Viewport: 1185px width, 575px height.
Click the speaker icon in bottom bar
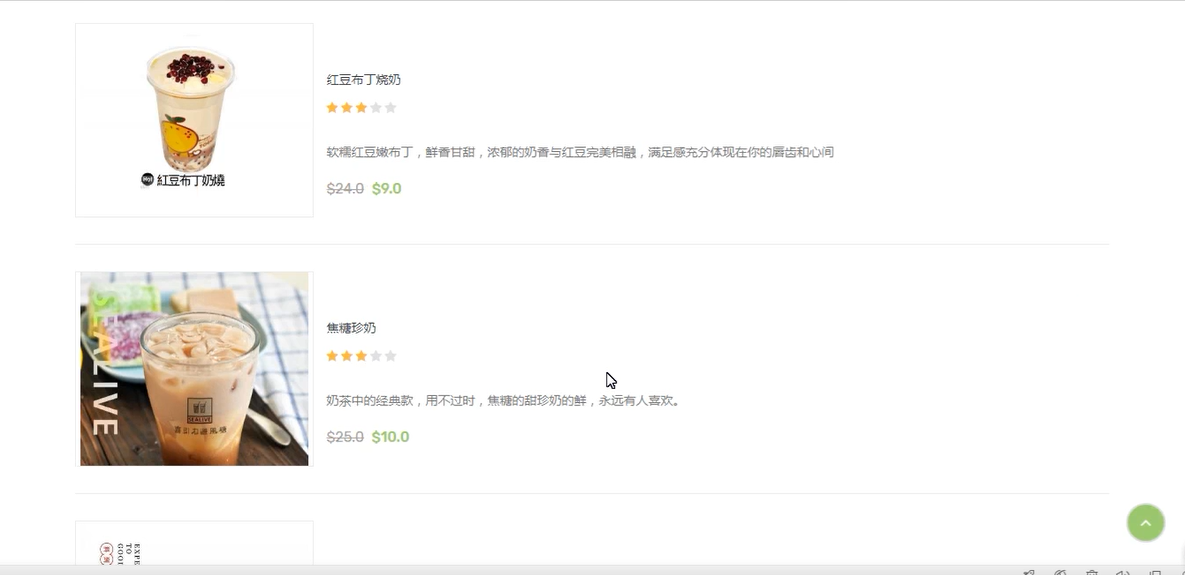point(1123,573)
